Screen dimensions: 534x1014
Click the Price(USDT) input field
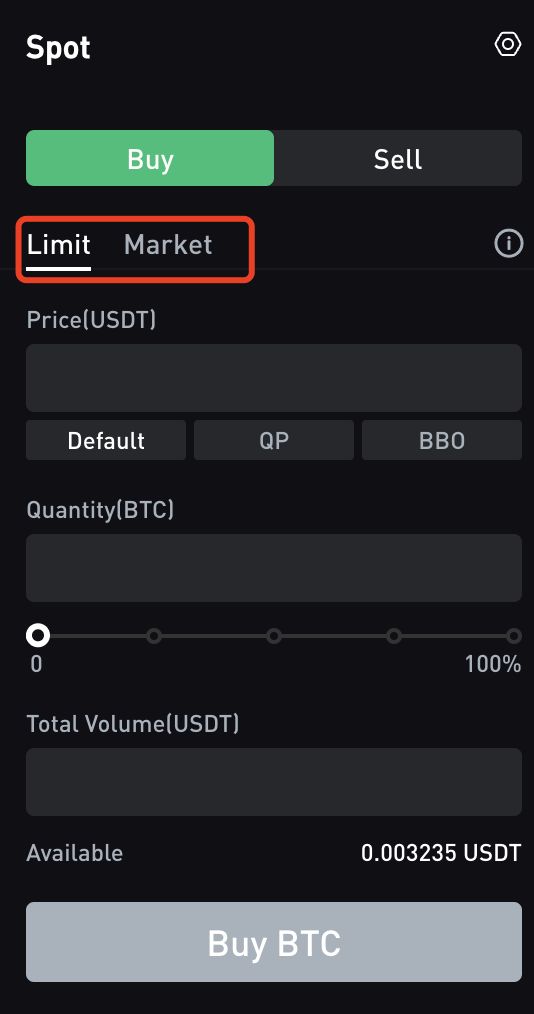coord(273,378)
